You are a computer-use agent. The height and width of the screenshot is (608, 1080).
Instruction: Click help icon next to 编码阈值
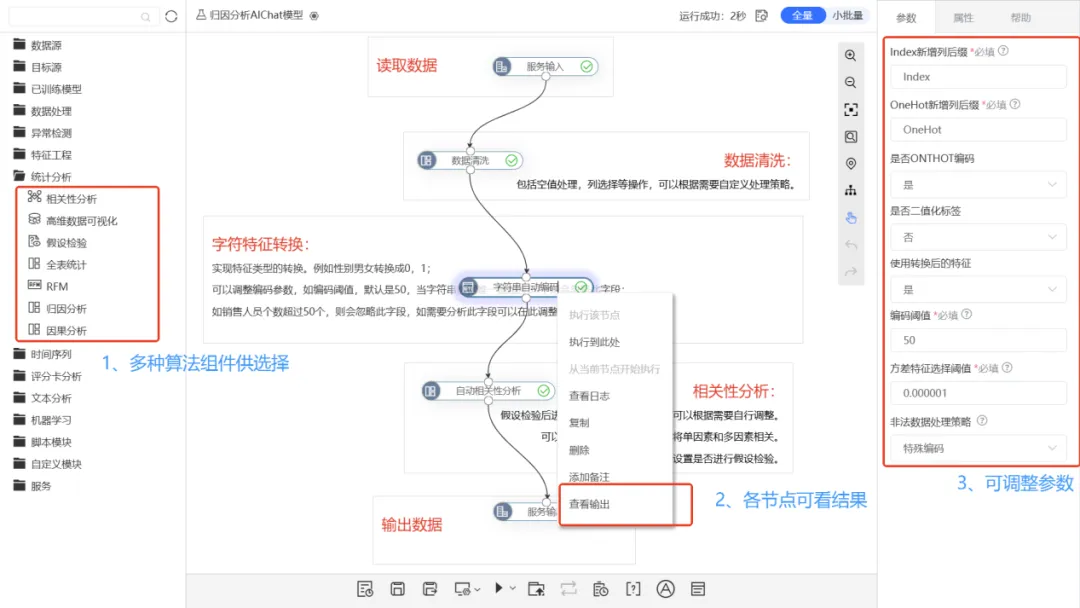[x=966, y=314]
